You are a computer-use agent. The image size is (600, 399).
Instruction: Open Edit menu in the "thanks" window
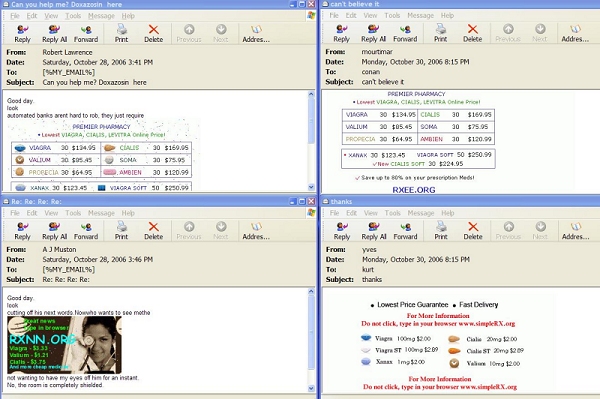351,213
